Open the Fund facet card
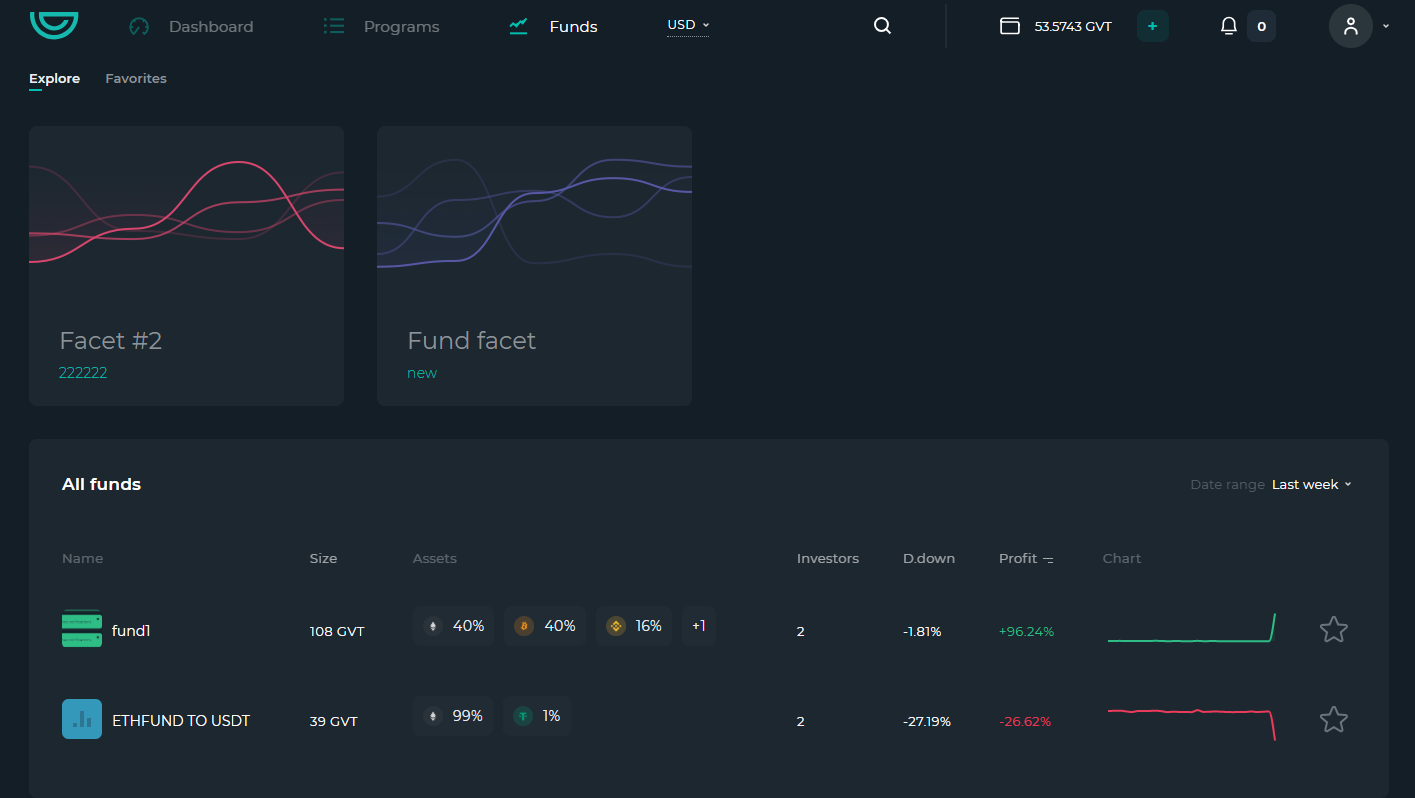This screenshot has height=798, width=1415. pos(534,266)
